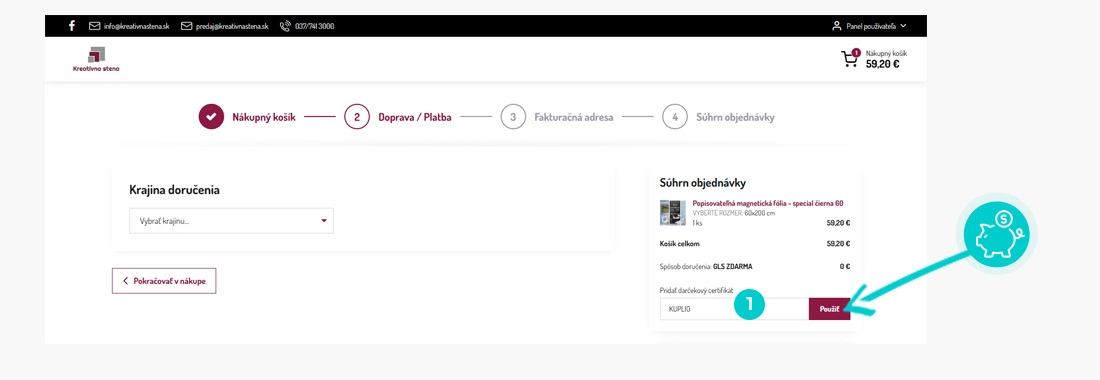
Task: Click the user profile icon
Action: (836, 26)
